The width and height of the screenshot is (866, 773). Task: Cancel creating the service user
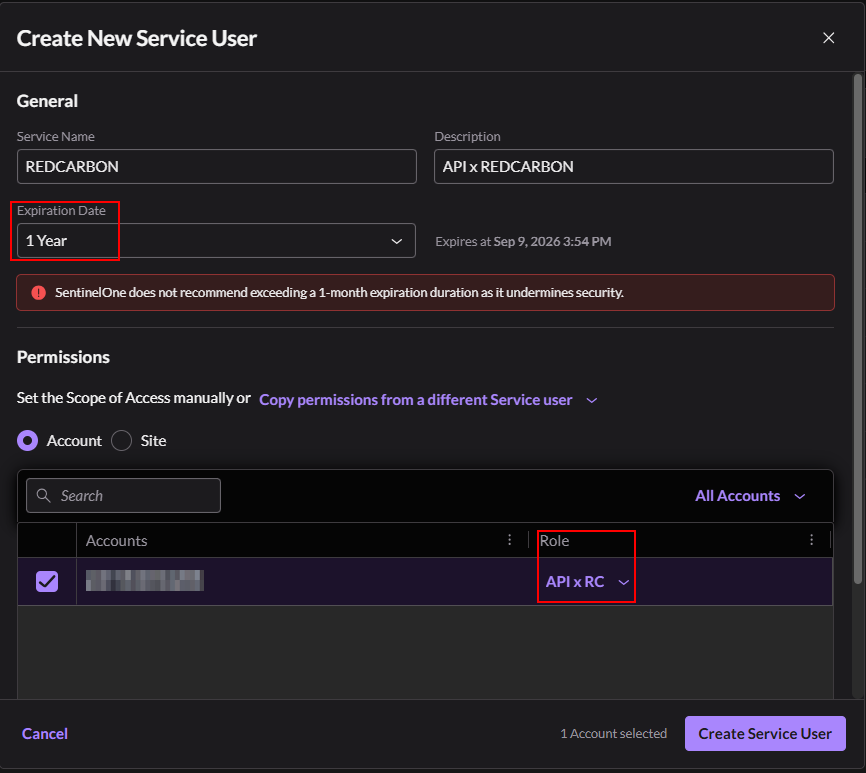coord(45,734)
